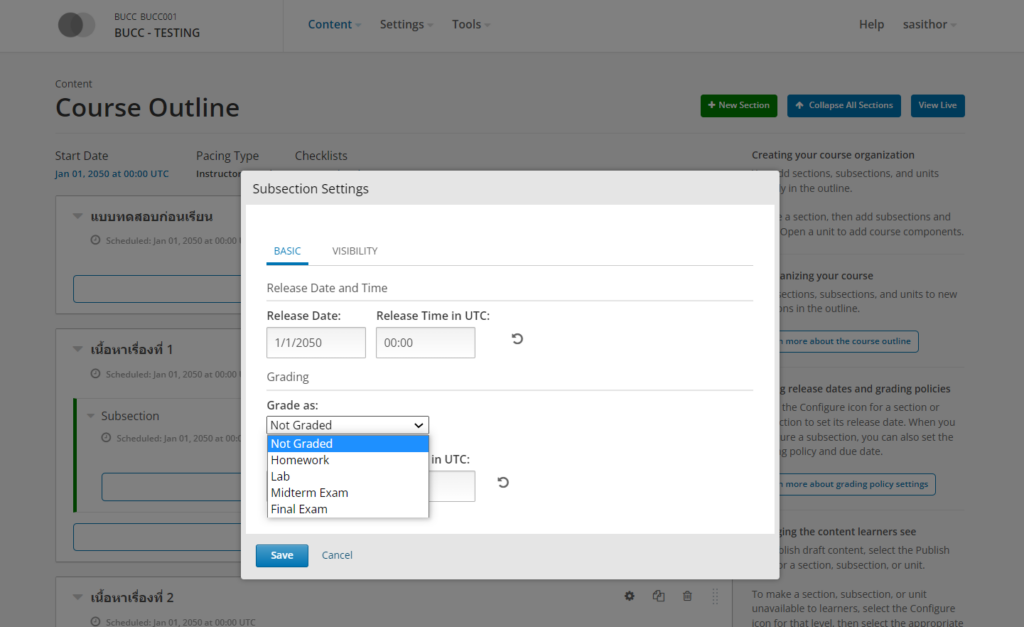
Task: Cancel the Subsection Settings dialog
Action: [337, 555]
